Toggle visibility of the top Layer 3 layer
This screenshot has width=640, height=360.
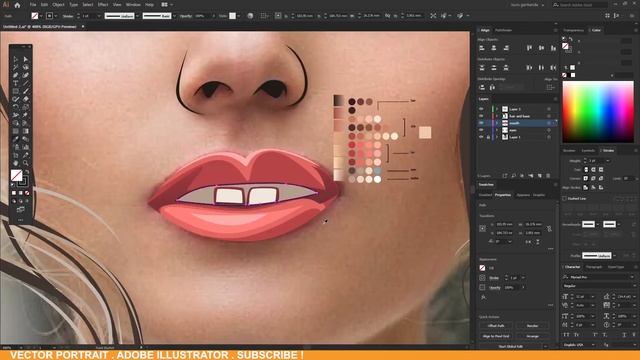(481, 109)
